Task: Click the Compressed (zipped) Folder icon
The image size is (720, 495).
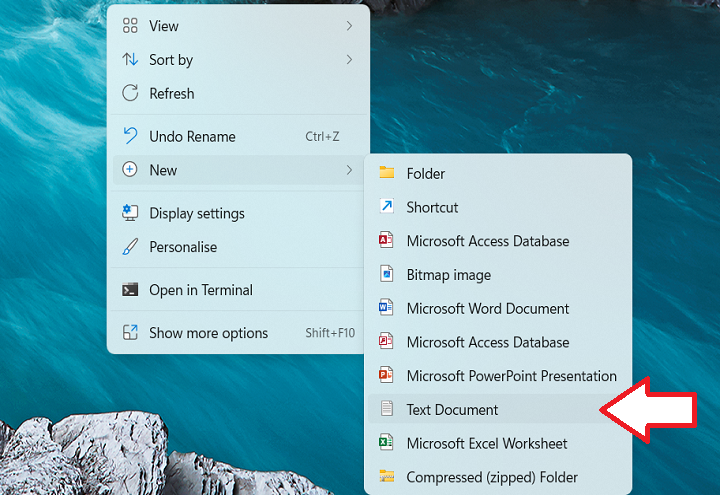Action: click(x=387, y=477)
